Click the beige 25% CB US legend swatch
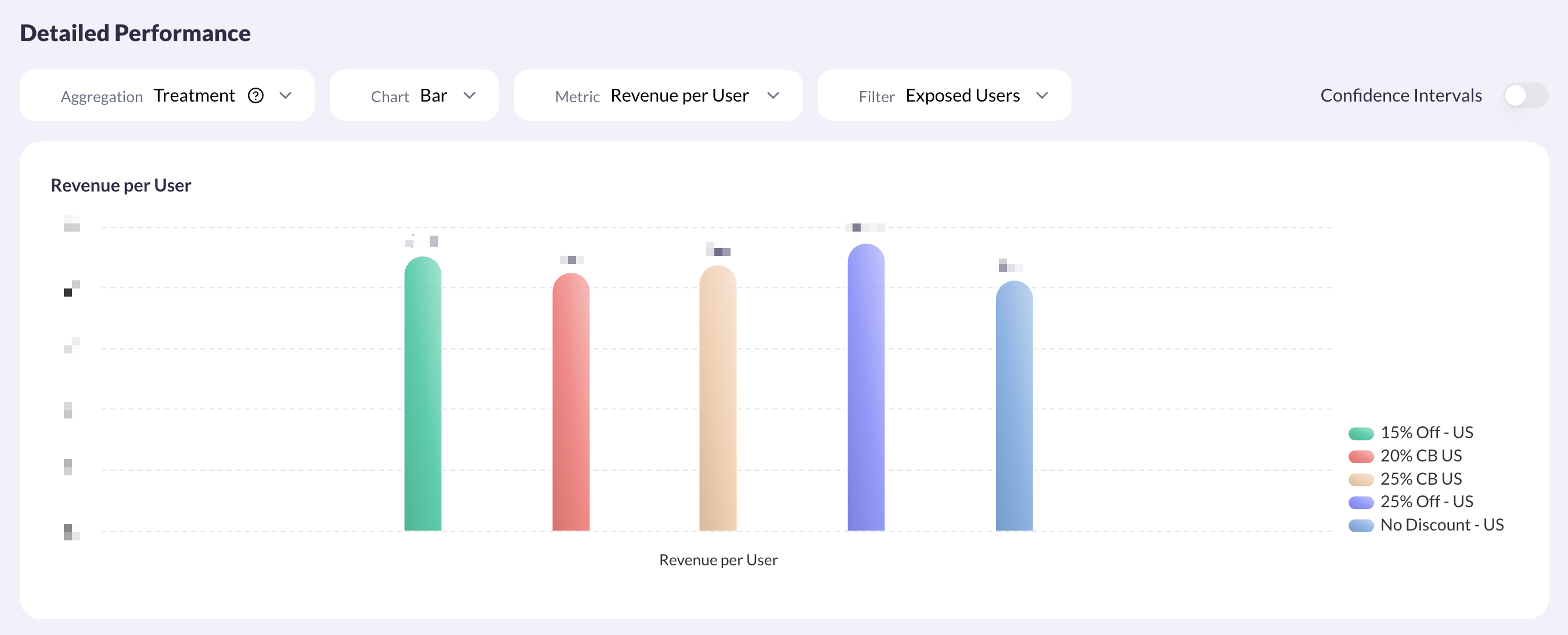 pyautogui.click(x=1361, y=479)
